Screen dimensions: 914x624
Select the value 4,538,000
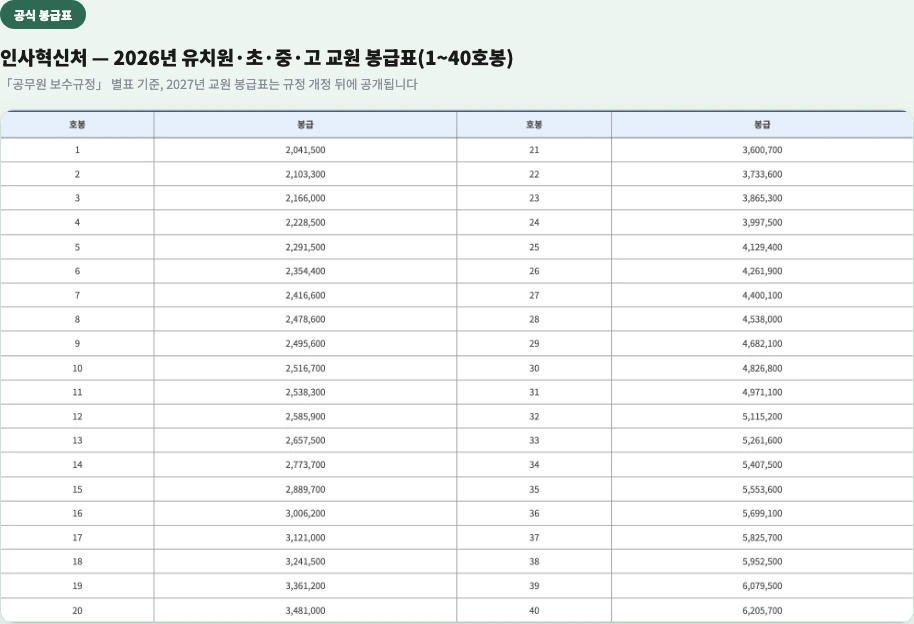pyautogui.click(x=762, y=320)
